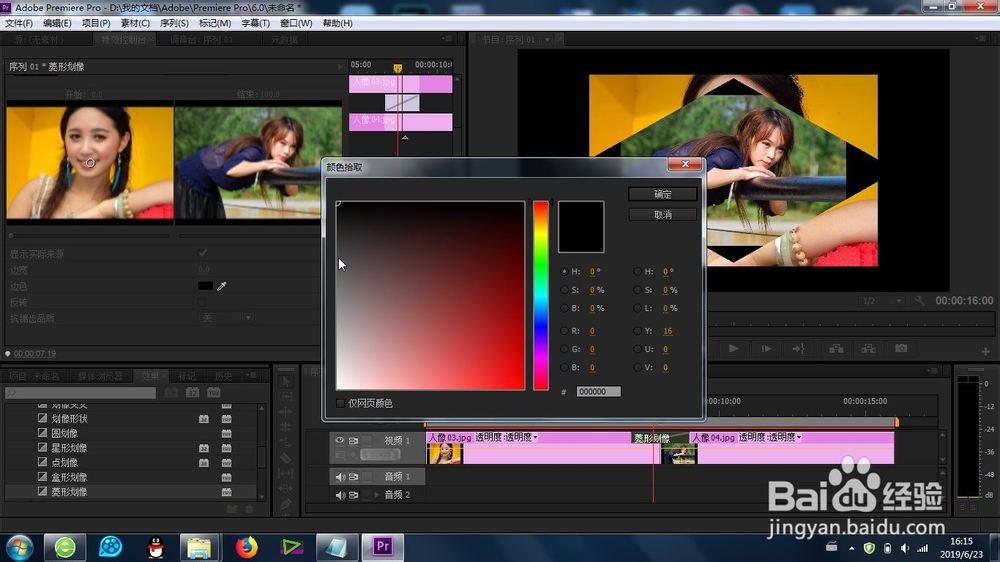Image resolution: width=1000 pixels, height=562 pixels.
Task: Open opacity dropdown on 人像 03.jpg clip
Action: tap(536, 438)
